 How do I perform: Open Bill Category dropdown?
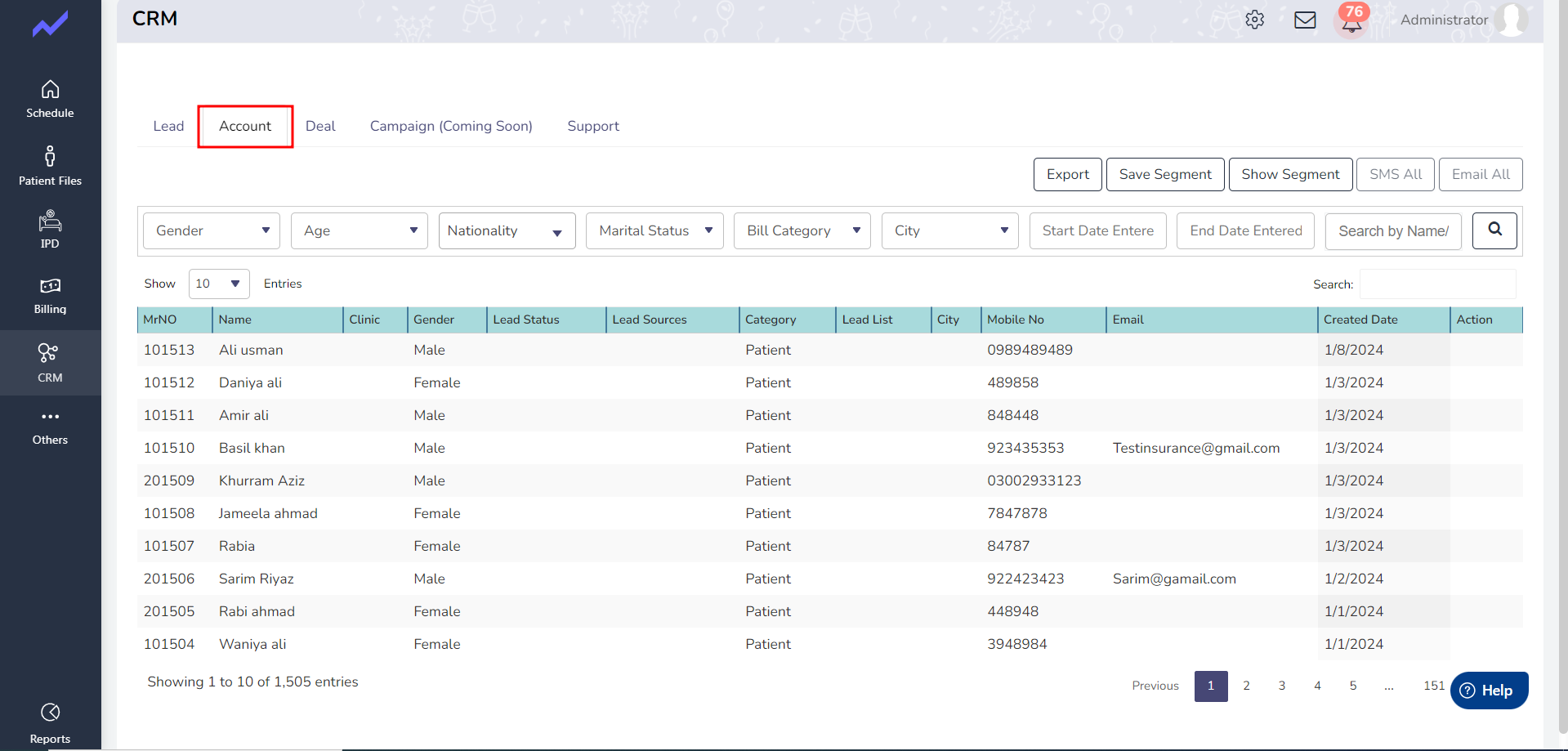click(x=802, y=230)
